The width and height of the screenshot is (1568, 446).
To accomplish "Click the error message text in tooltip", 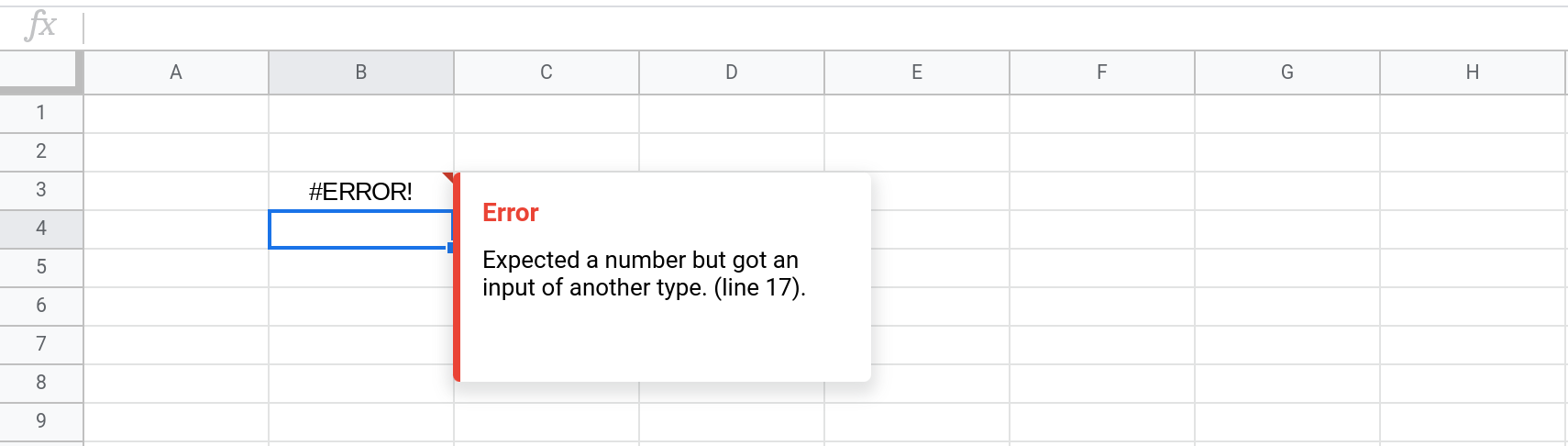I will click(643, 273).
